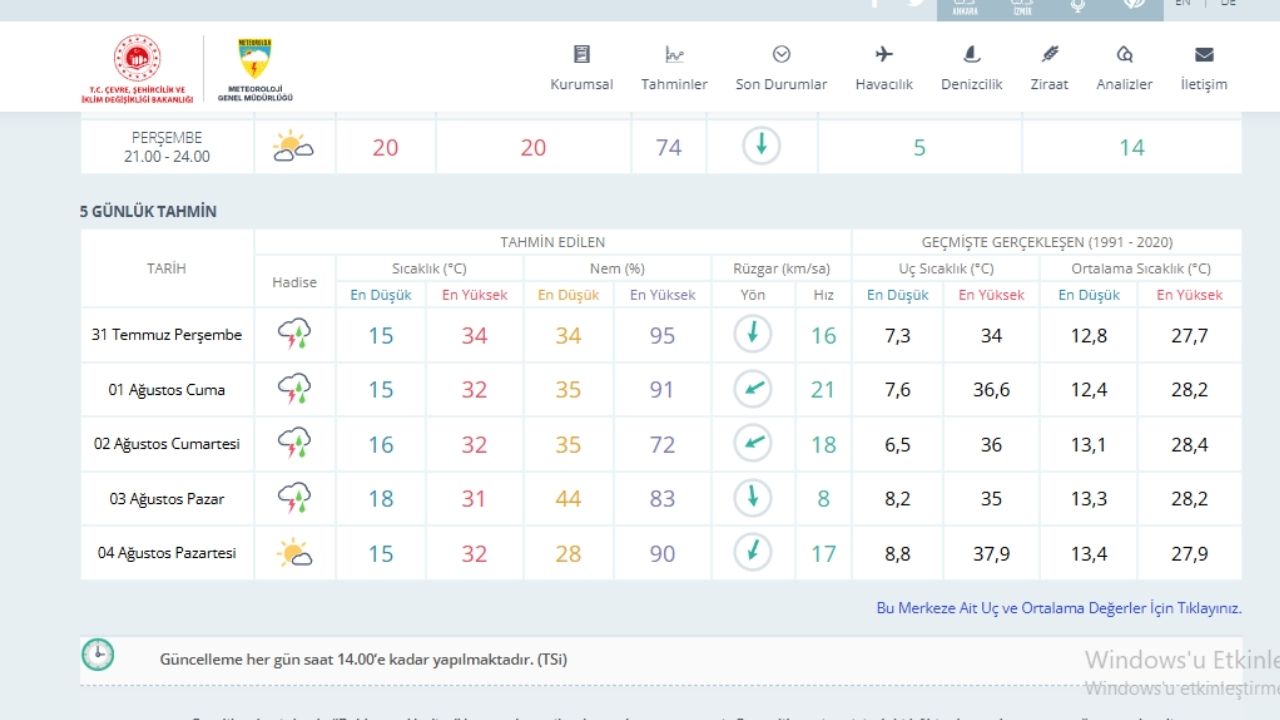1280x720 pixels.
Task: Click the partly cloudy icon for Perşembe 21.00-24.00
Action: [293, 147]
